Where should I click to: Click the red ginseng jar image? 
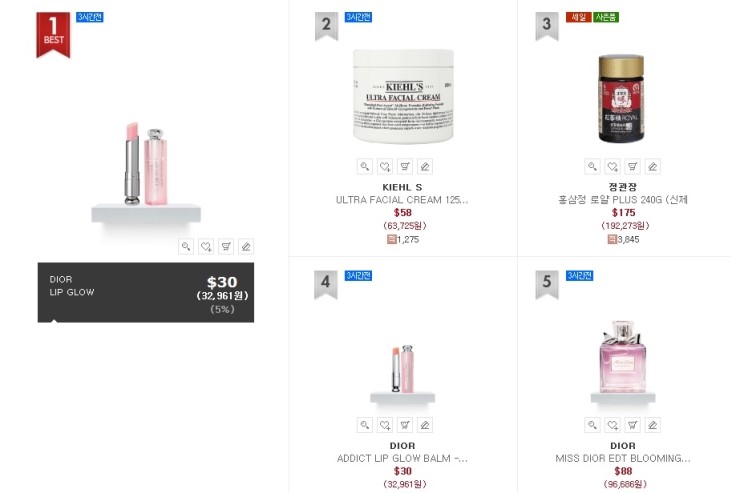tap(621, 99)
